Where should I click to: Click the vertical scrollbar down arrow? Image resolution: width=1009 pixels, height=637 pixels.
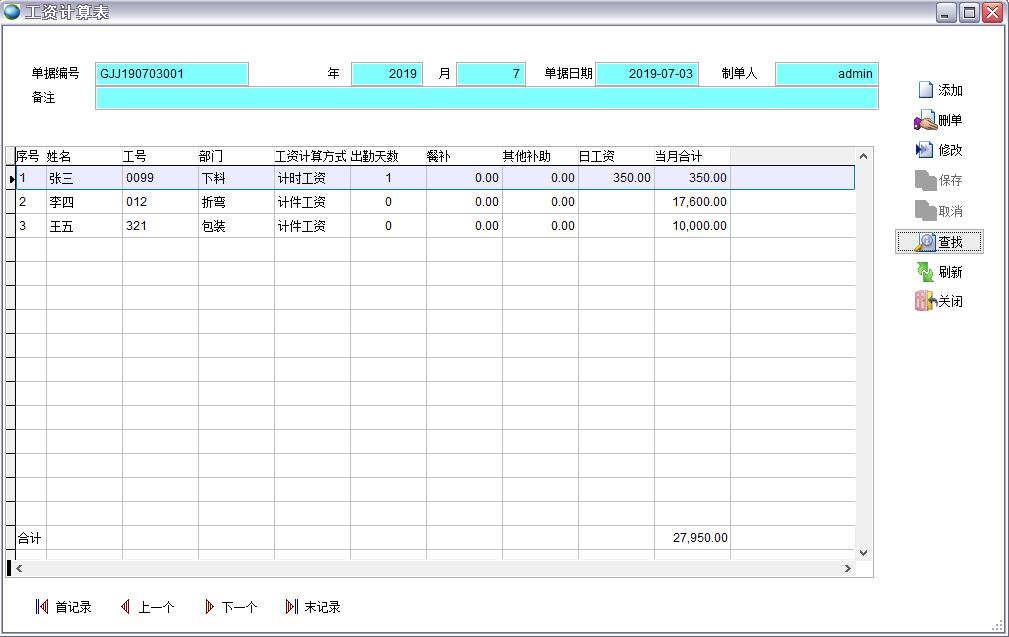pyautogui.click(x=862, y=551)
